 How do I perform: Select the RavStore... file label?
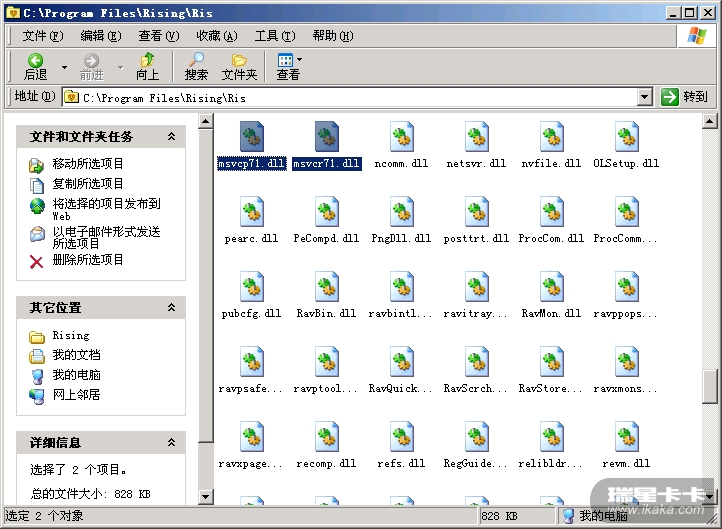pyautogui.click(x=551, y=389)
